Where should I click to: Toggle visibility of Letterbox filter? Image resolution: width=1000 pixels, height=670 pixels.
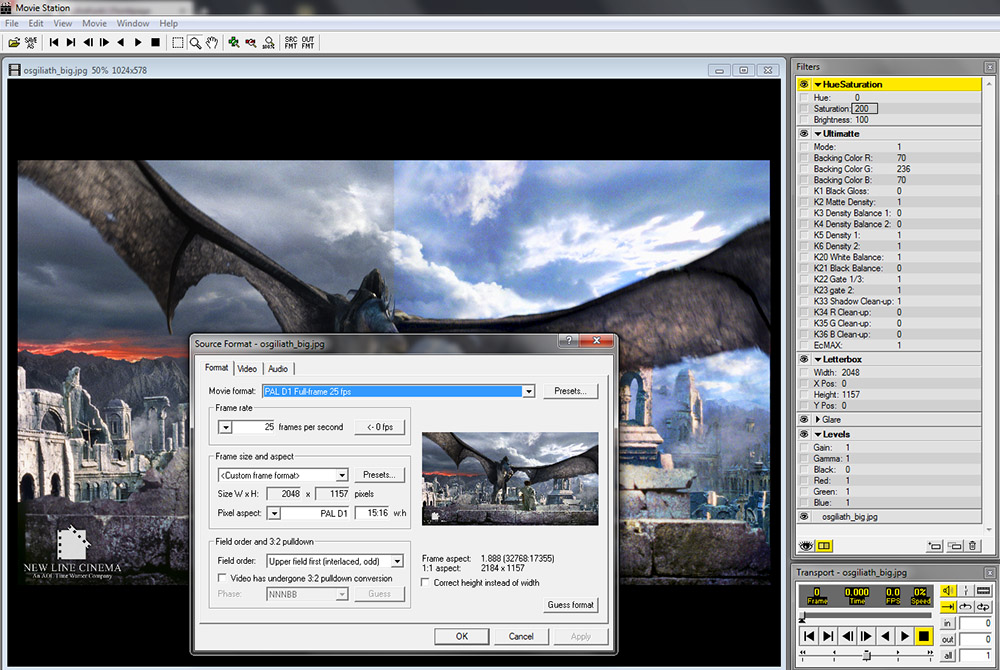pyautogui.click(x=804, y=360)
